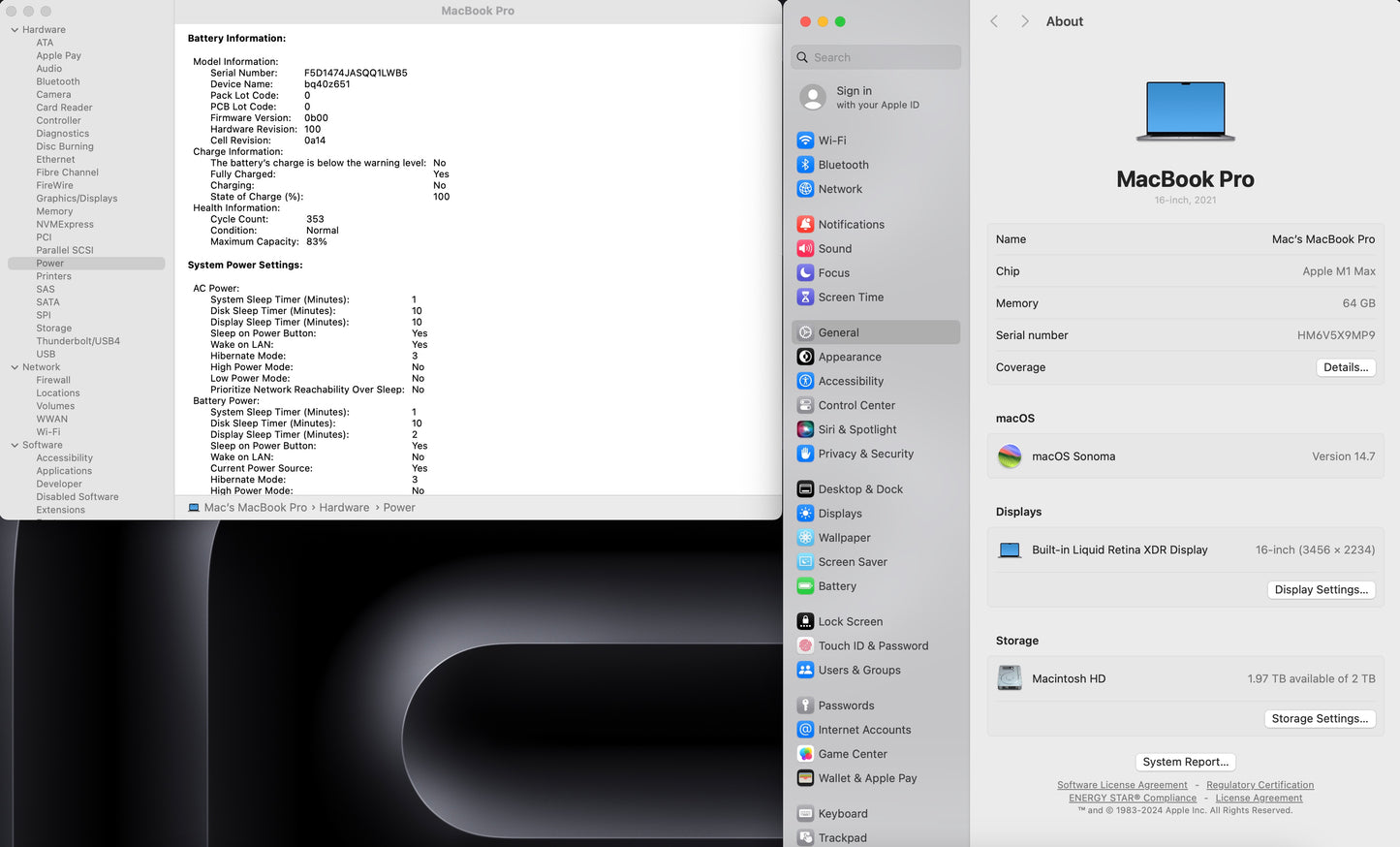Open the Privacy & Security pane
The image size is (1400, 847).
[865, 454]
